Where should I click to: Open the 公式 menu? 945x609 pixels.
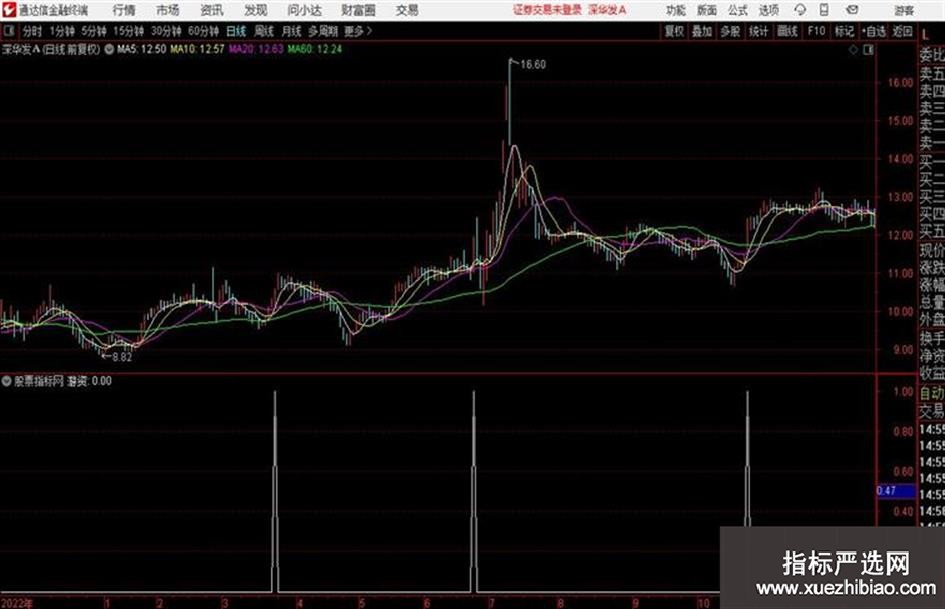tap(738, 10)
